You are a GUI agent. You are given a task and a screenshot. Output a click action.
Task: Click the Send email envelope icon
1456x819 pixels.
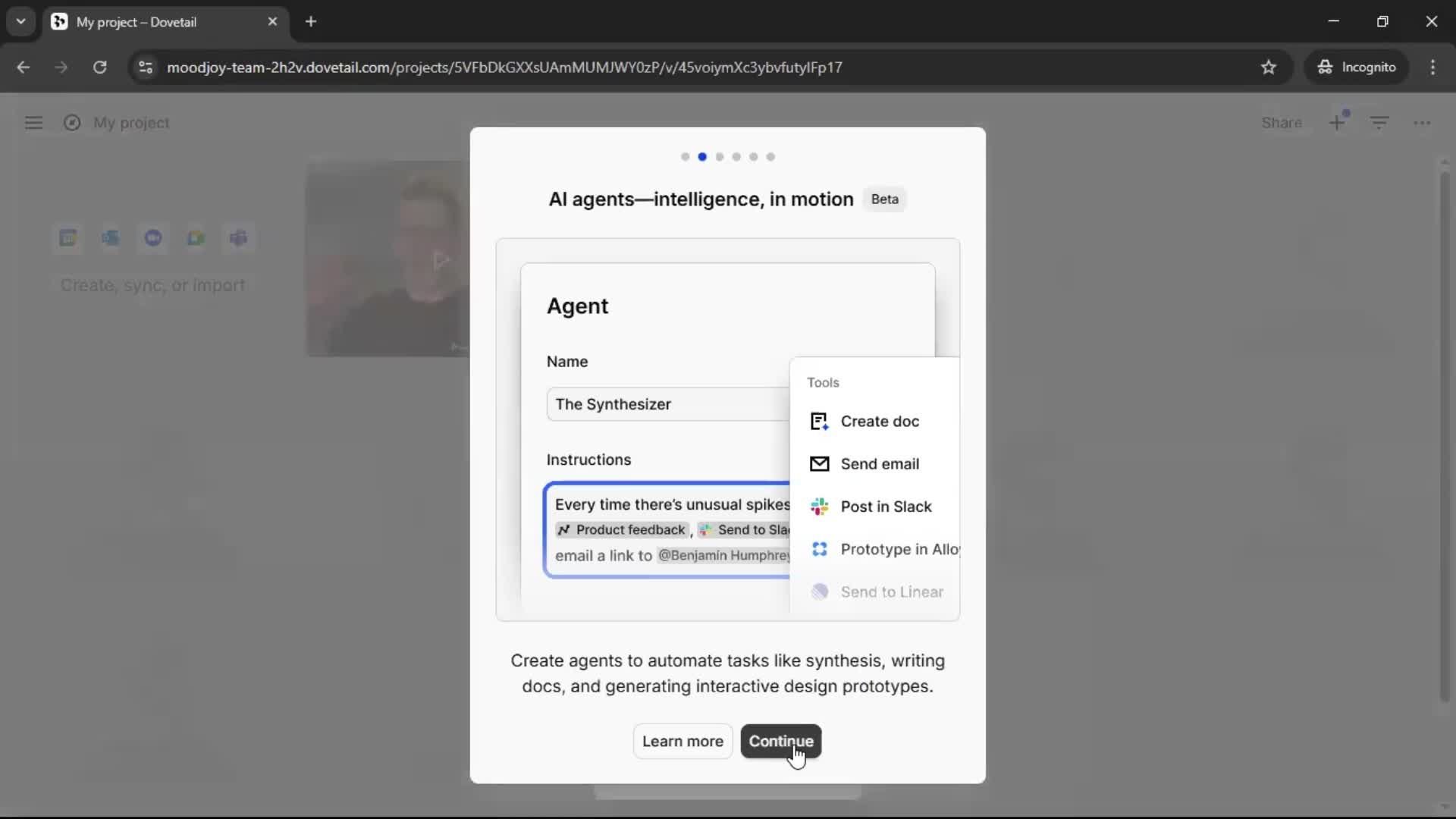(820, 464)
